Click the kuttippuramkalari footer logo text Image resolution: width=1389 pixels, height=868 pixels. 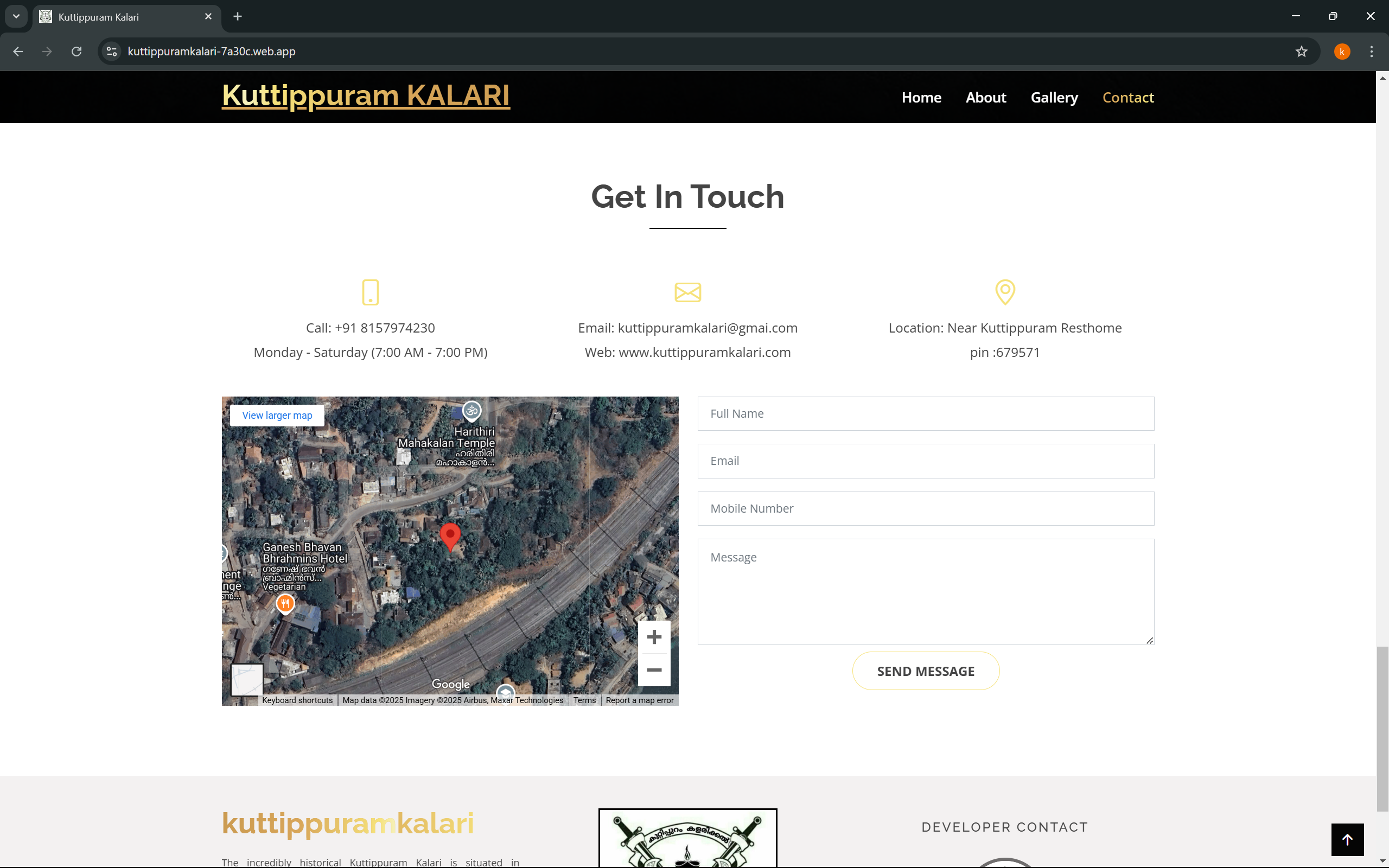(348, 824)
